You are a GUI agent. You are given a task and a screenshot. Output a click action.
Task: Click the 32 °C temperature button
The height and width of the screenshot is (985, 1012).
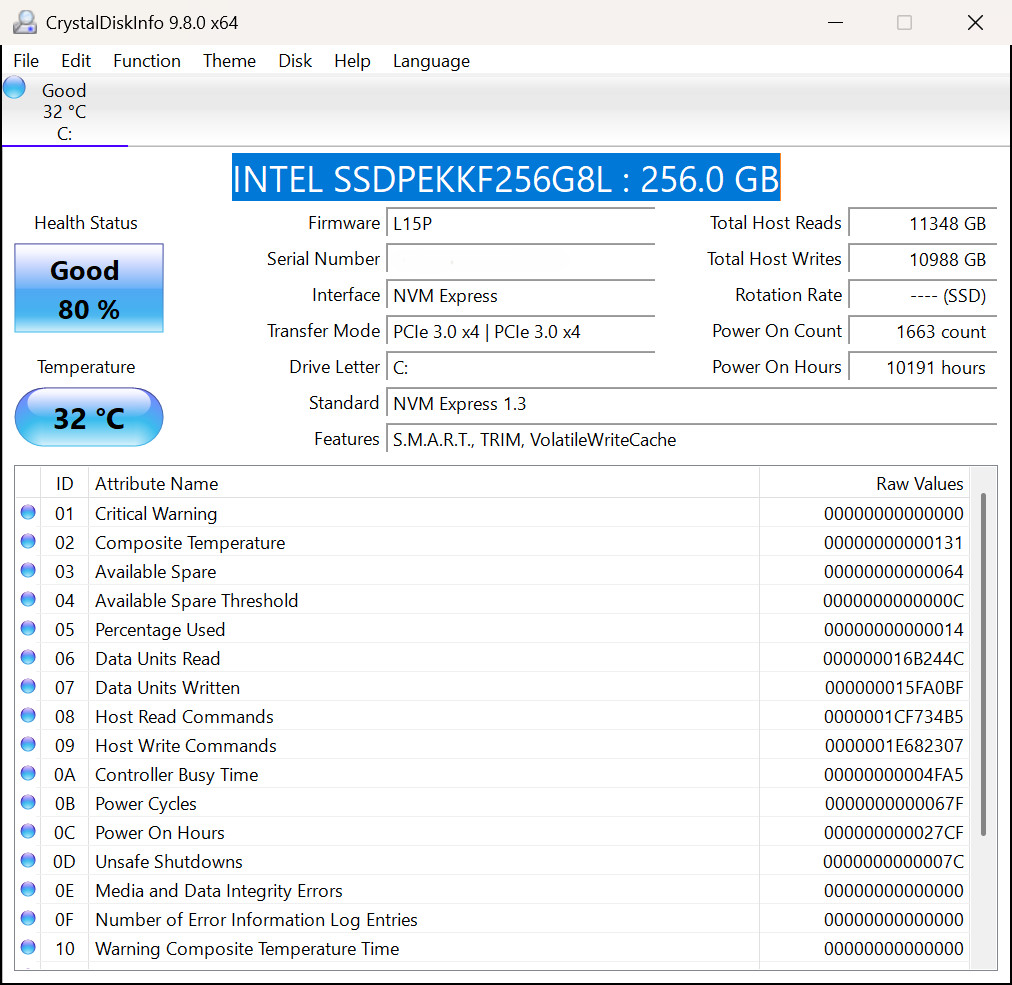89,418
